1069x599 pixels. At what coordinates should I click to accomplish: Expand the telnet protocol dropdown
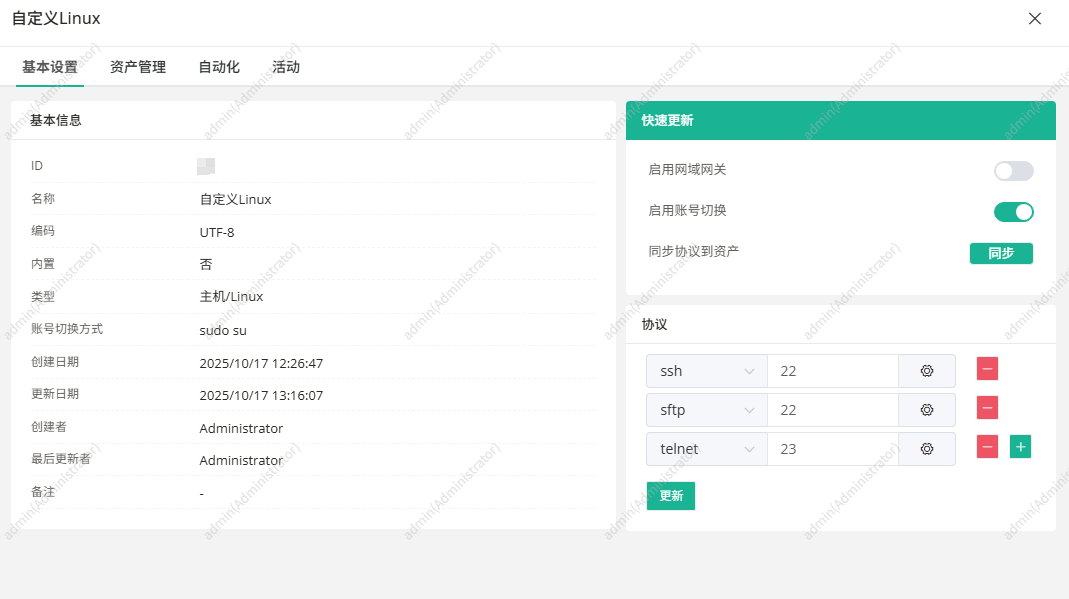[x=706, y=449]
